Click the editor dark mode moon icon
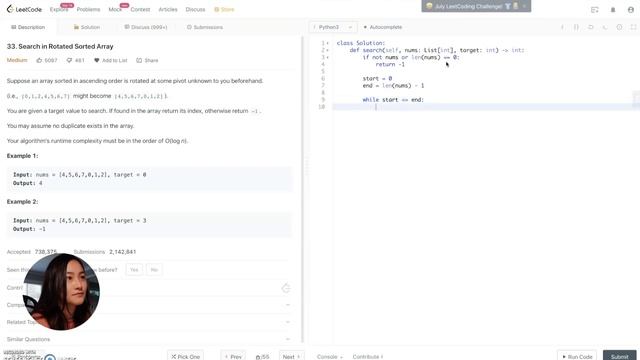Viewport: 640px width, 360px height. [x=604, y=27]
